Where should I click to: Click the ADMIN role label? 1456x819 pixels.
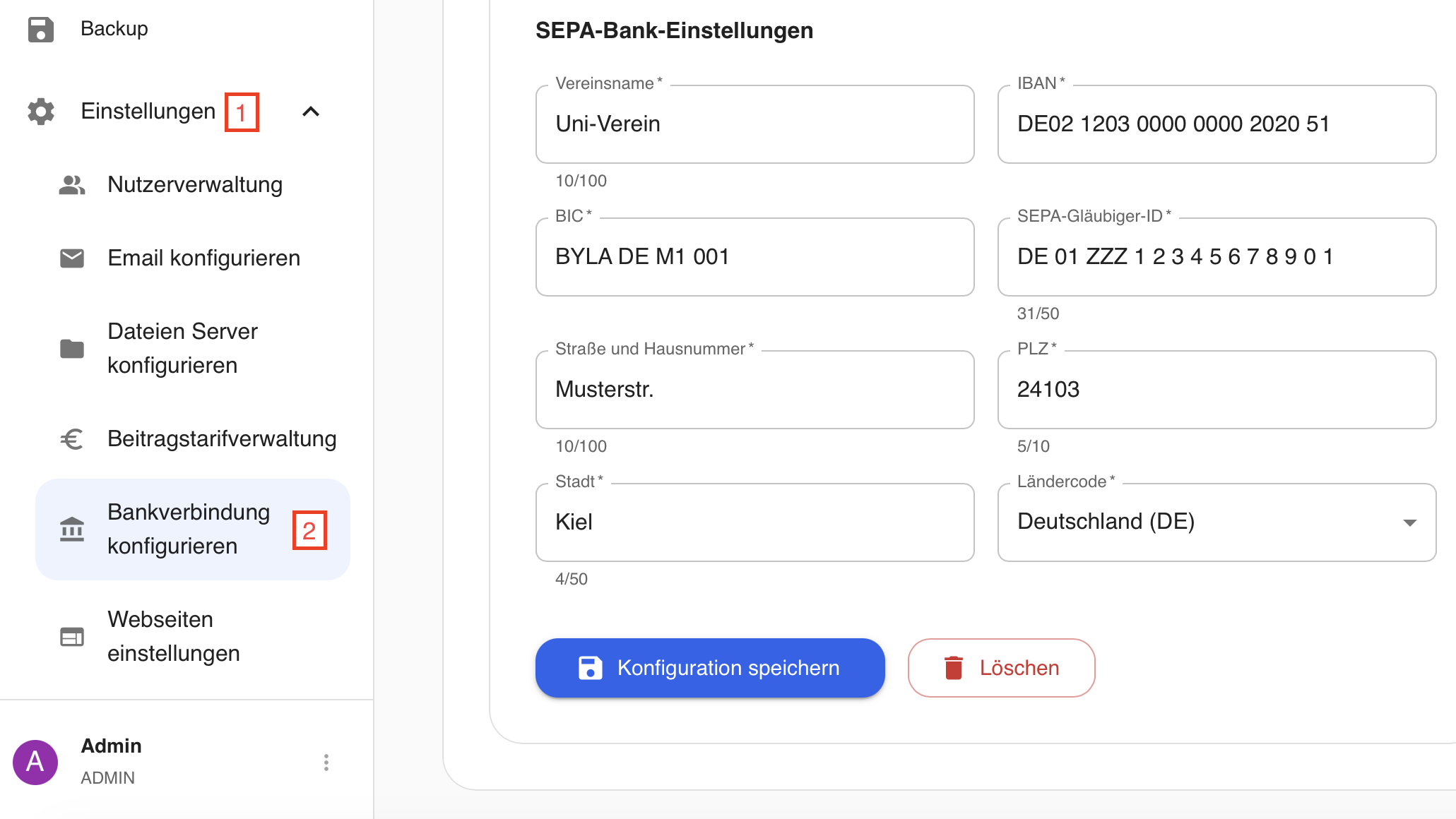pos(107,778)
